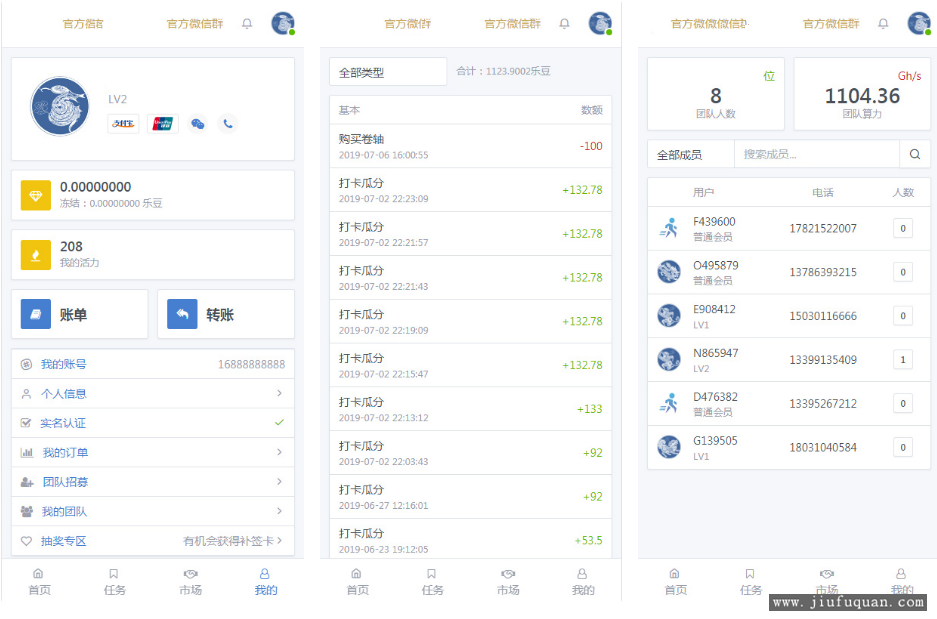This screenshot has height=619, width=937.
Task: Click the large dragon avatar in profile card
Action: [60, 107]
